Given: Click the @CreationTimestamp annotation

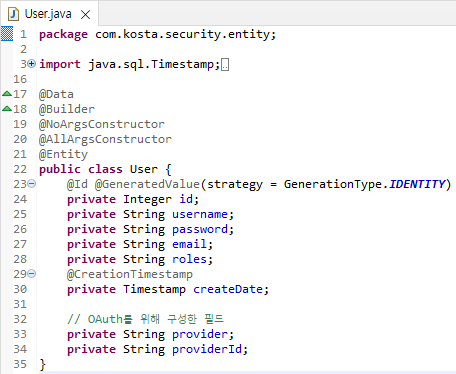Looking at the screenshot, I should click(x=130, y=274).
